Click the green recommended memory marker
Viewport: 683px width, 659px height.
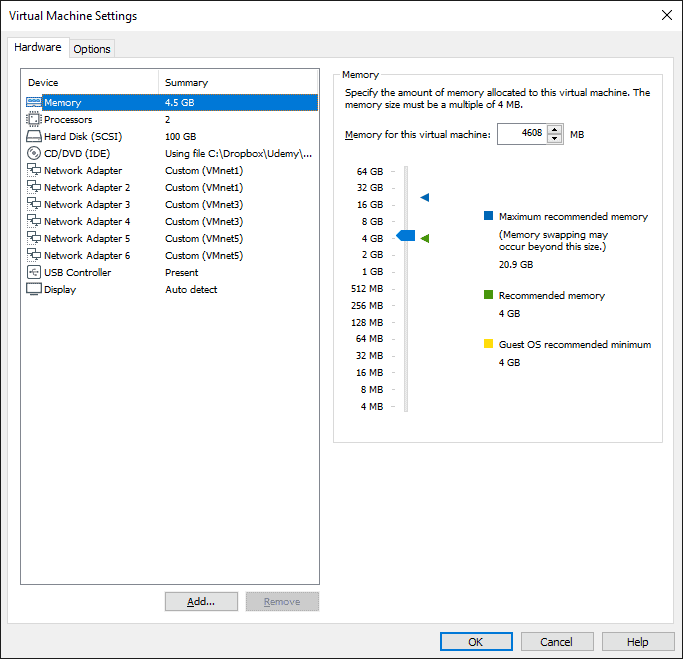425,238
